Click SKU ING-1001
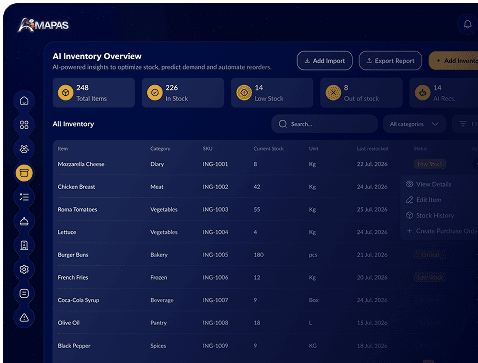The width and height of the screenshot is (478, 363). click(x=215, y=164)
